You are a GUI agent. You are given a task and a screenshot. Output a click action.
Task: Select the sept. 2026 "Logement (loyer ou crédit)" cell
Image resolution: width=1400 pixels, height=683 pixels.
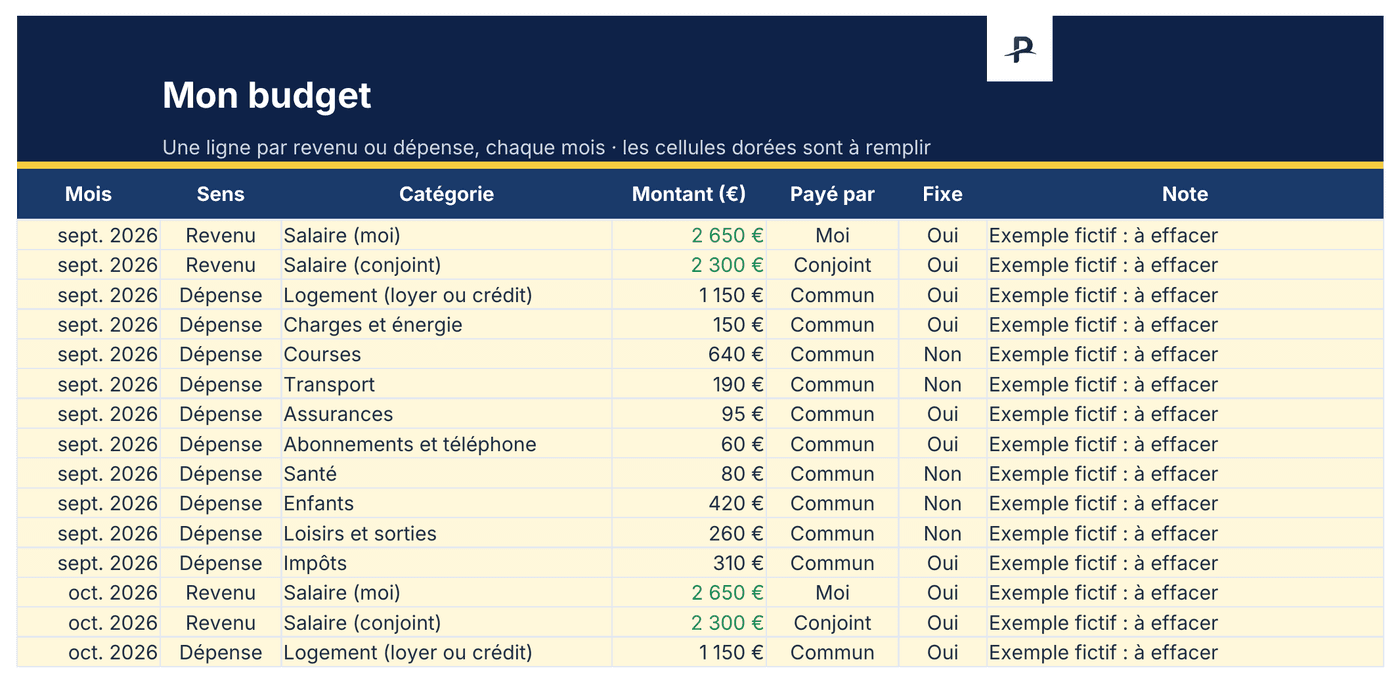pos(447,295)
